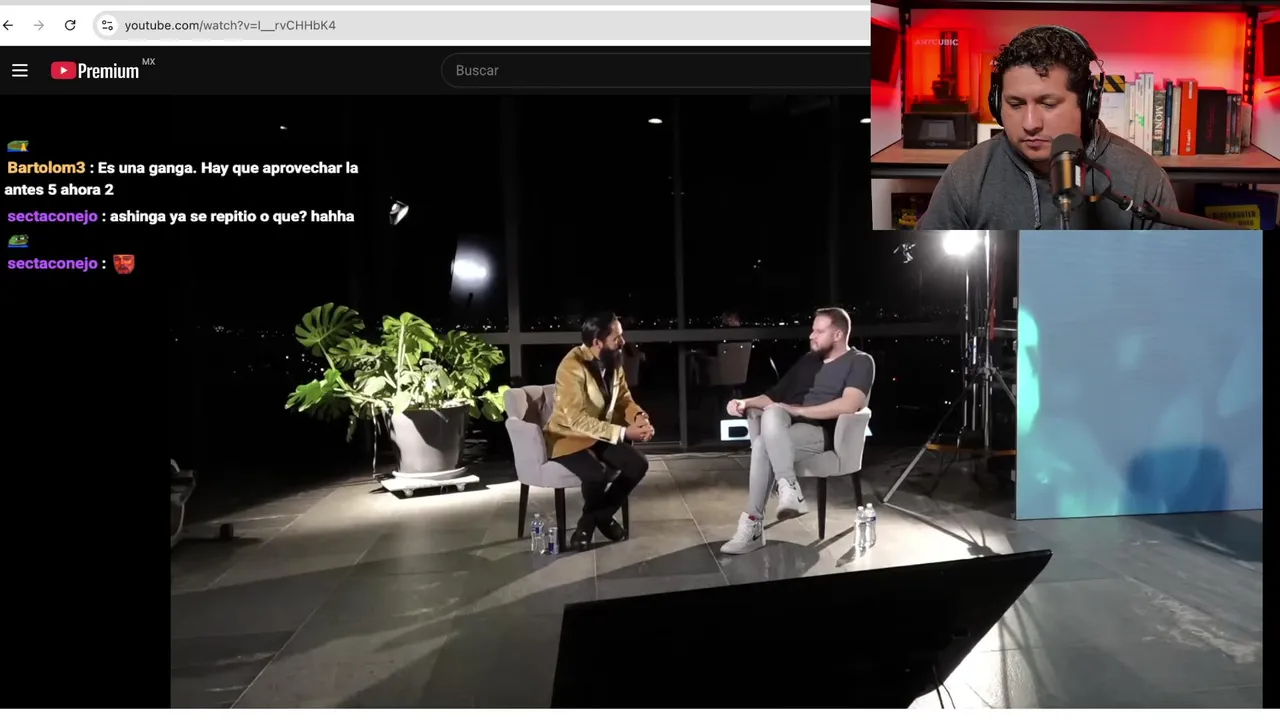Click sectaconejo's 'ashinga ya se repitio' message
The width and height of the screenshot is (1280, 720).
pyautogui.click(x=232, y=216)
